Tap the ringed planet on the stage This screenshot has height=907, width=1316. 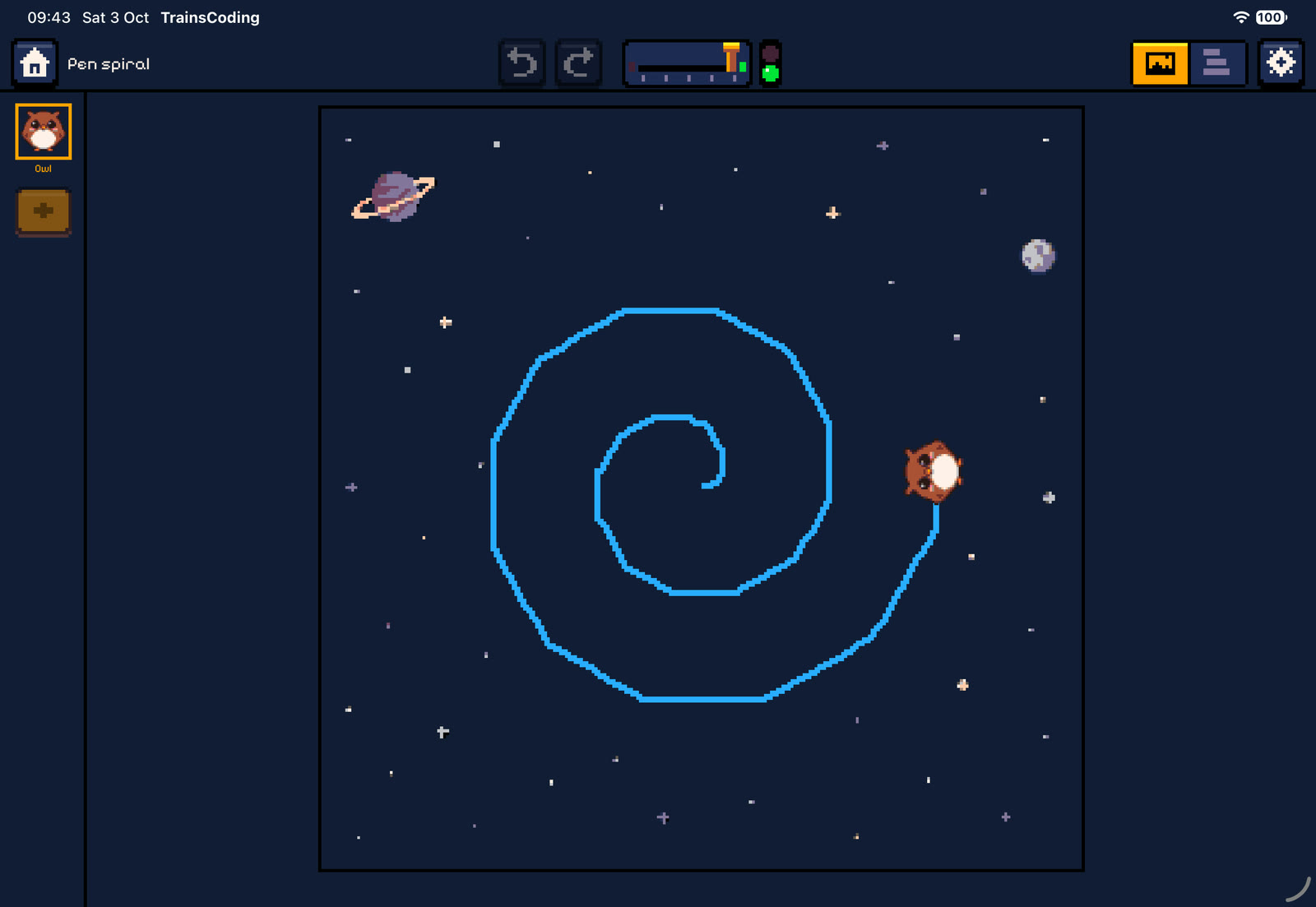(x=394, y=197)
